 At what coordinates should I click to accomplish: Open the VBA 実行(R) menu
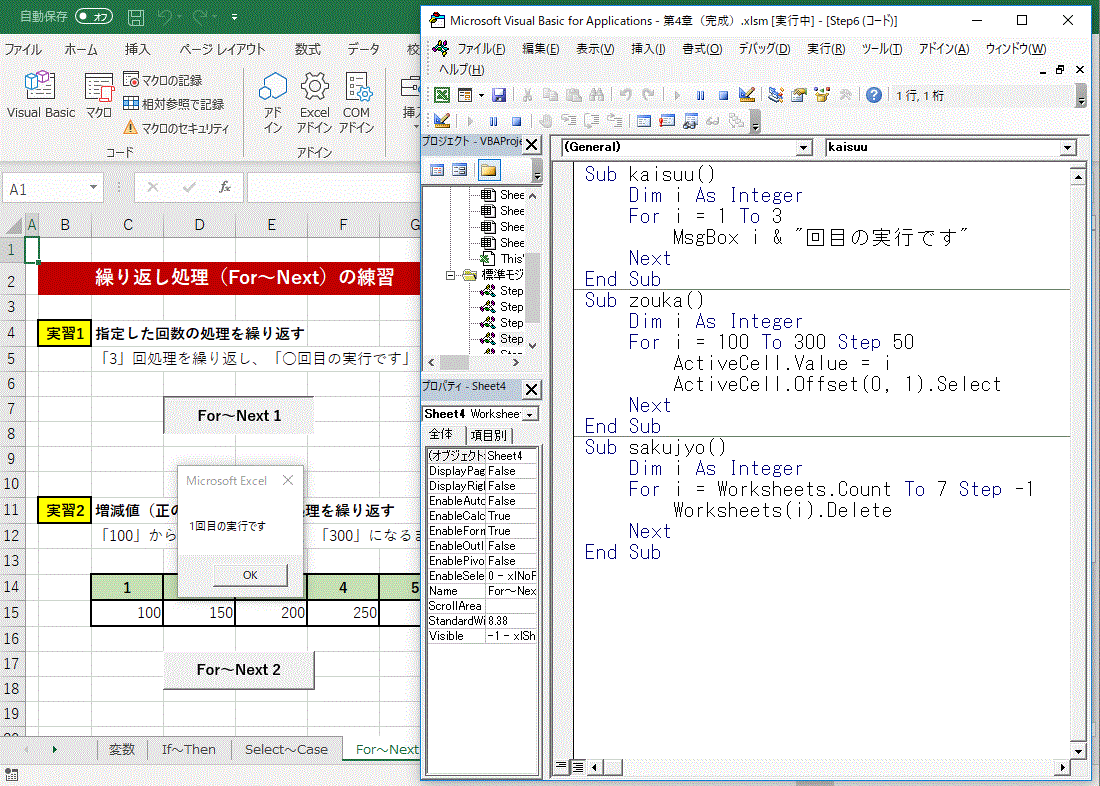(x=826, y=48)
